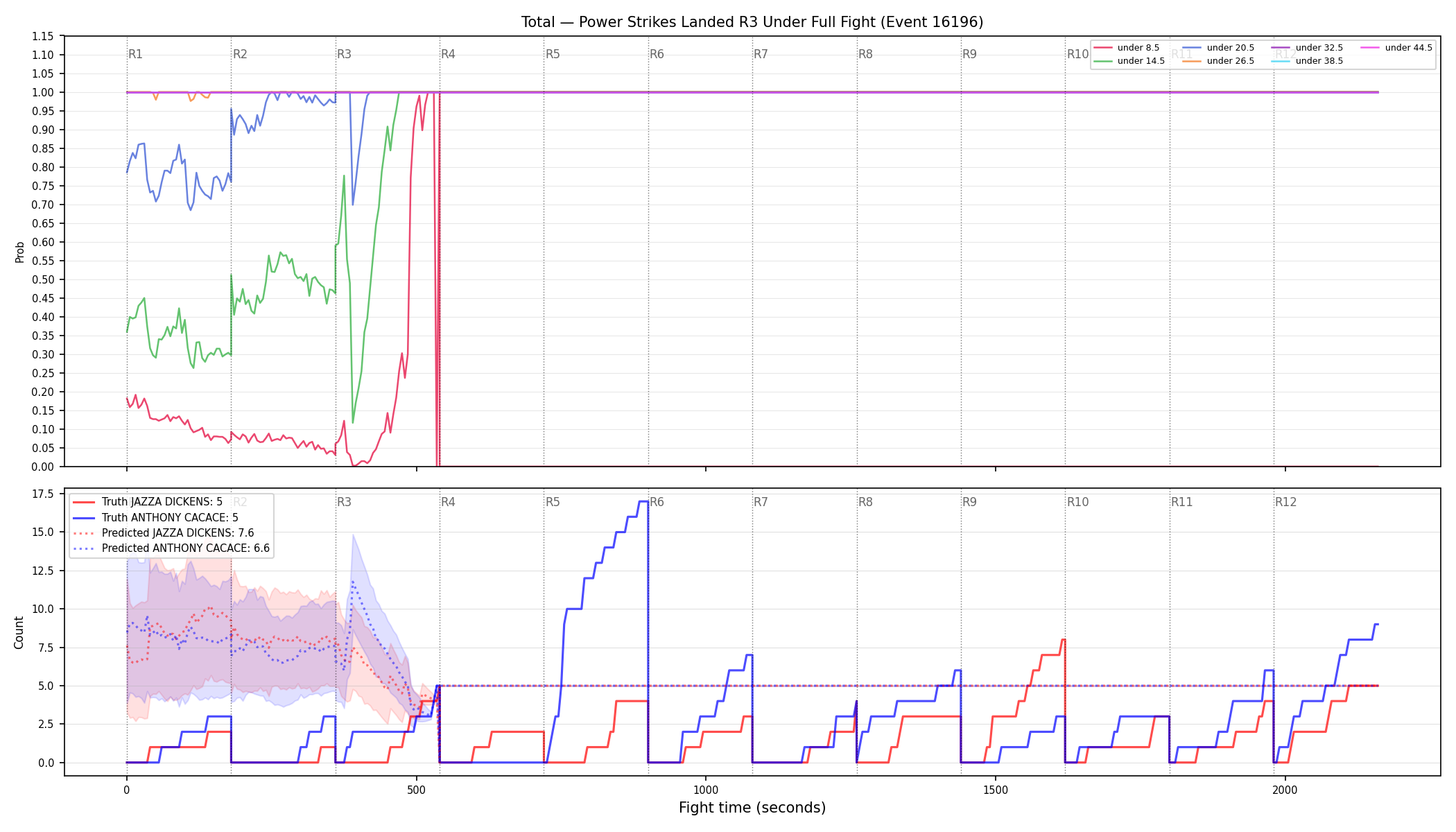Click the green line sample beside 'under 14.5'
This screenshot has height=832, width=1456.
(x=1102, y=61)
